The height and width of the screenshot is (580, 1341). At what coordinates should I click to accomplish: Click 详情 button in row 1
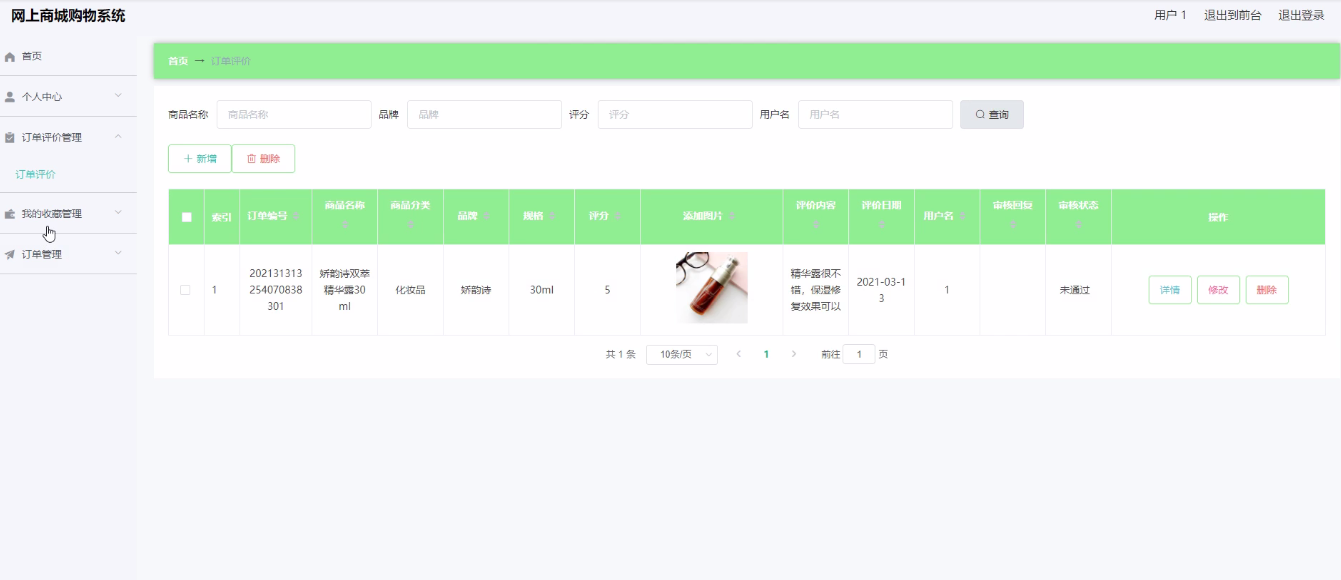(x=1170, y=290)
